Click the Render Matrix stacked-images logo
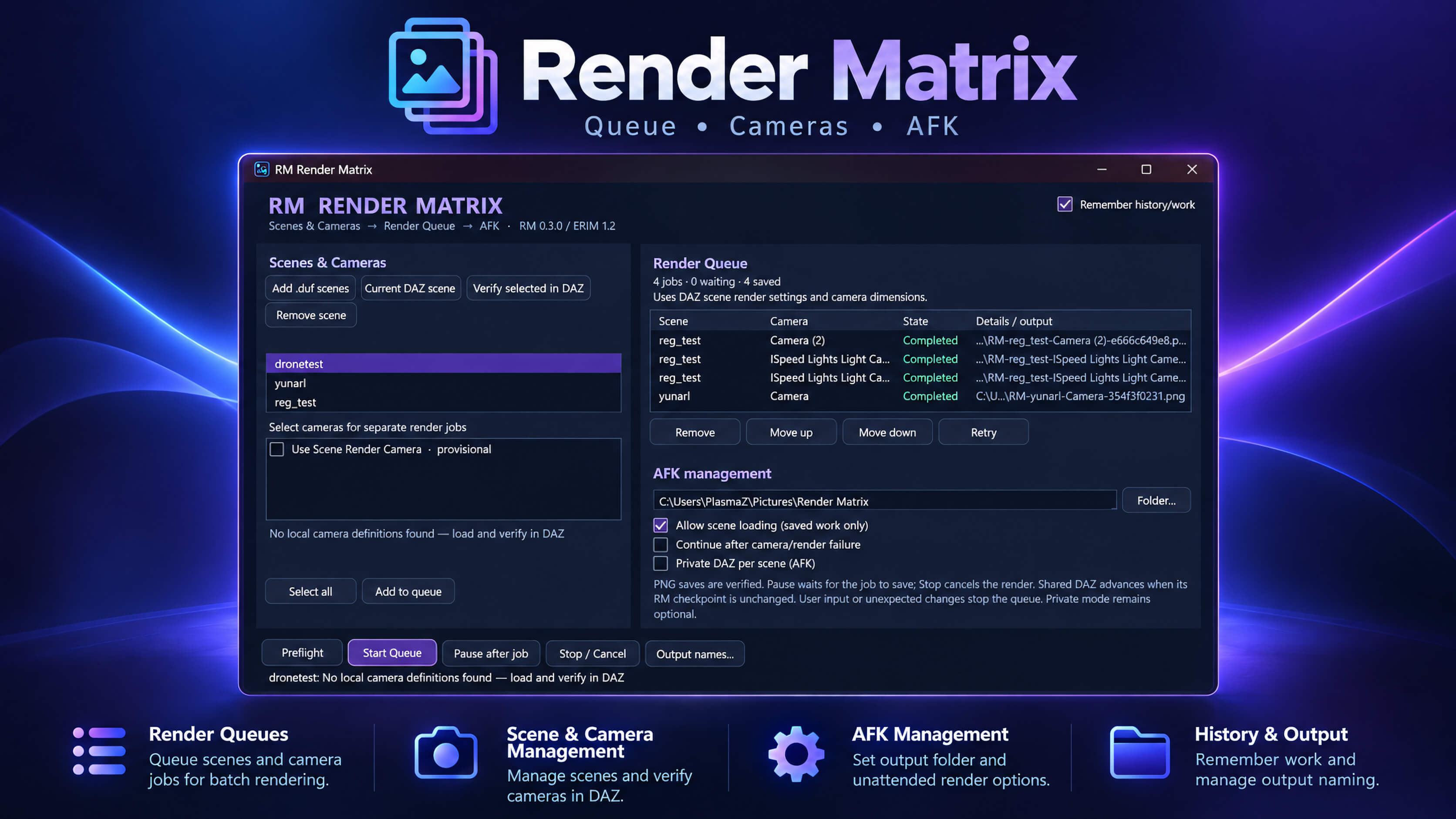The height and width of the screenshot is (819, 1456). click(443, 76)
